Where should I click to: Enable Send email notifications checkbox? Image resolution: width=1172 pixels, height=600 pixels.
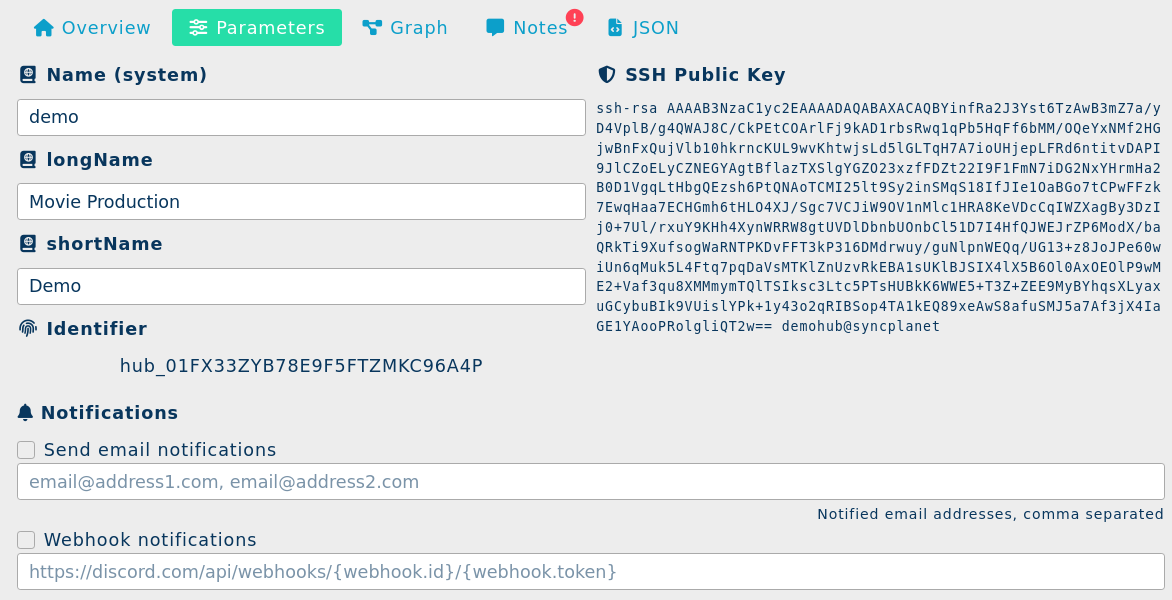pos(26,450)
